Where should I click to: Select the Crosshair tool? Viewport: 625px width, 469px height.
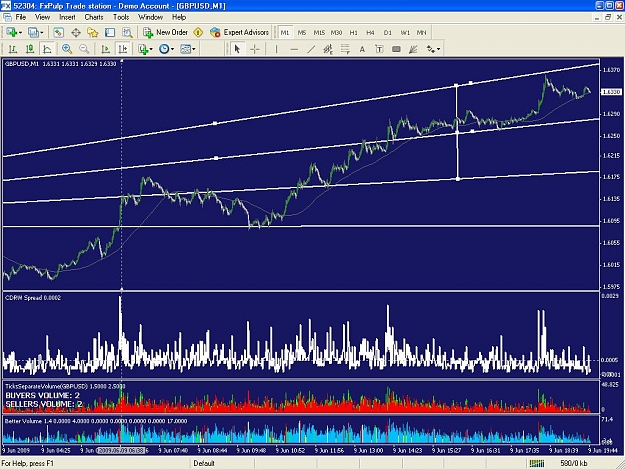[x=255, y=49]
